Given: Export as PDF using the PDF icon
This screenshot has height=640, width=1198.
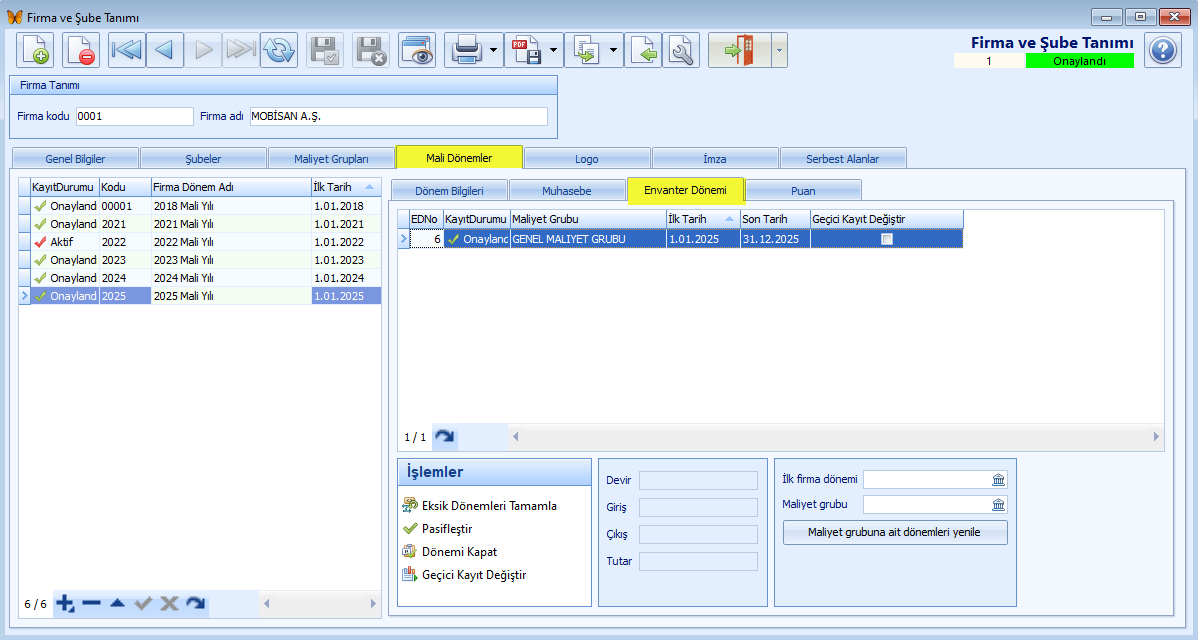Looking at the screenshot, I should point(526,50).
